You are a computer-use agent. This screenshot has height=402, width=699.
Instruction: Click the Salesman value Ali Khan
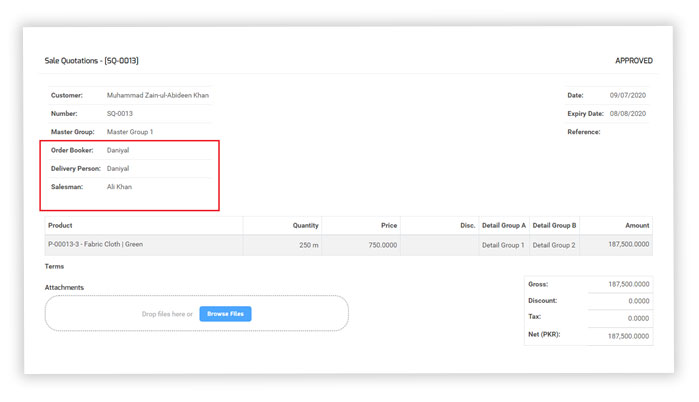[119, 187]
